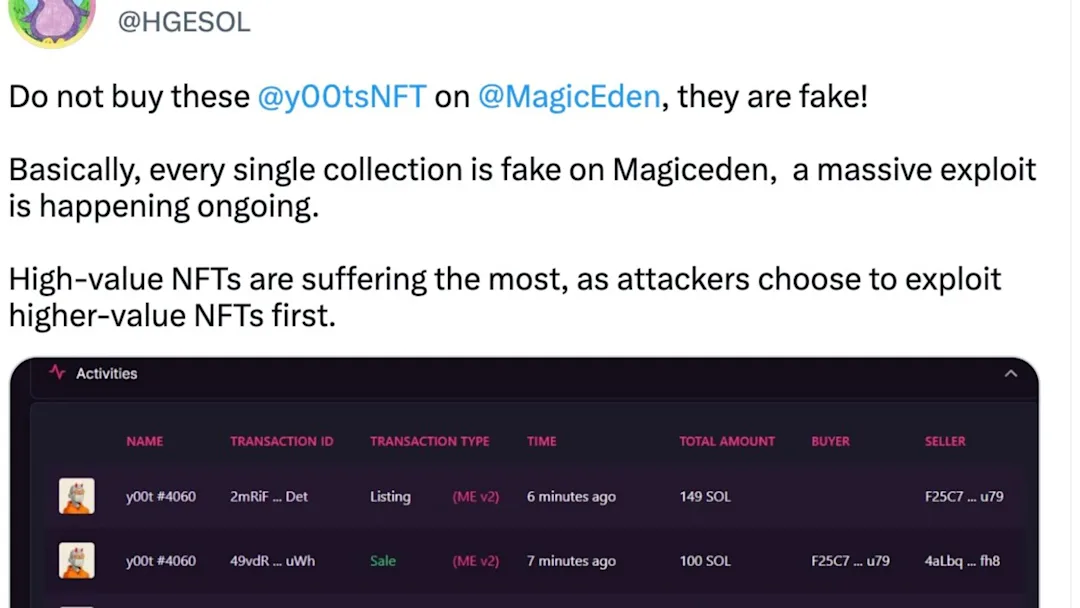This screenshot has width=1080, height=608.
Task: Click the green Sale status indicator
Action: pos(382,561)
